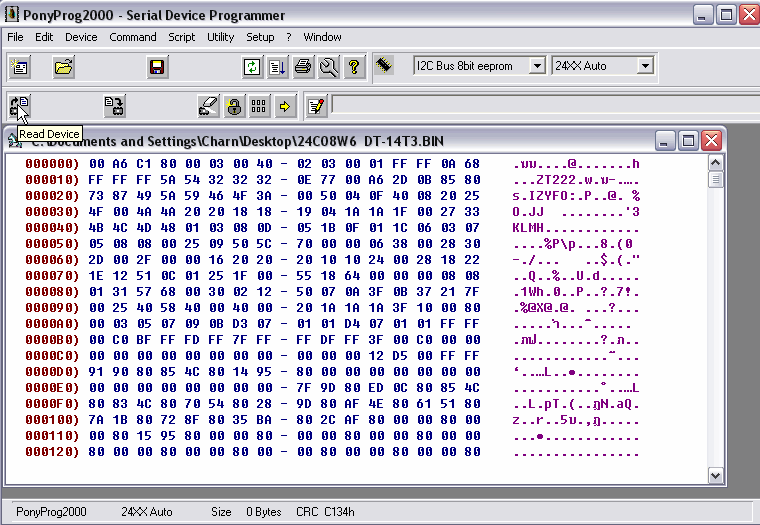Click the document title 24C08W6 DT-14T3.BIN
The height and width of the screenshot is (525, 760).
(x=370, y=141)
